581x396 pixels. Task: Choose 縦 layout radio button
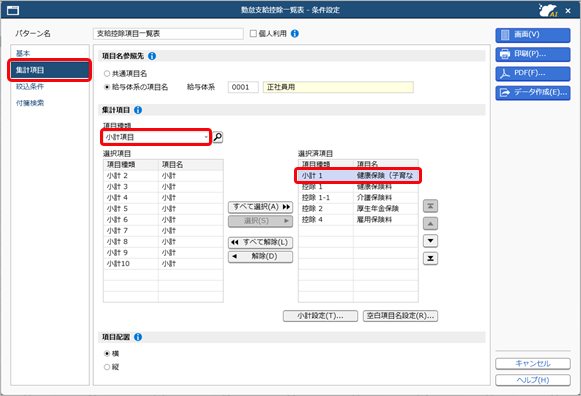pos(107,367)
